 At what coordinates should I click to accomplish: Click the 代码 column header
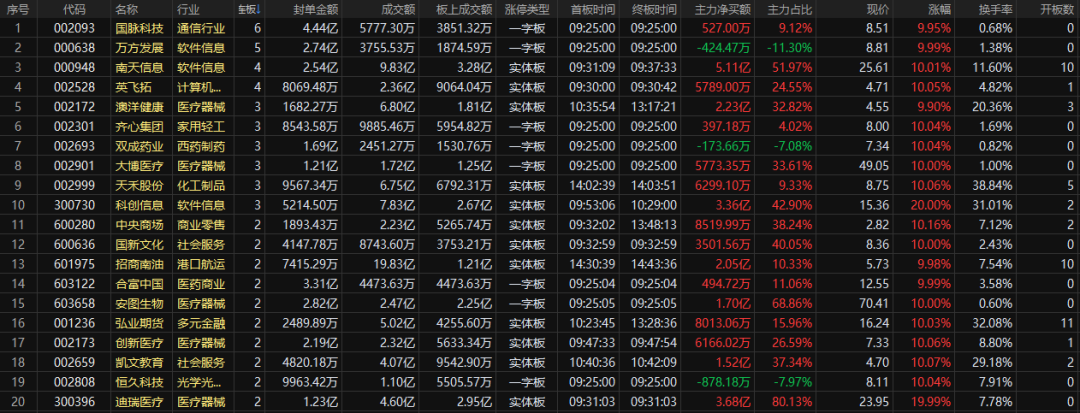point(74,10)
